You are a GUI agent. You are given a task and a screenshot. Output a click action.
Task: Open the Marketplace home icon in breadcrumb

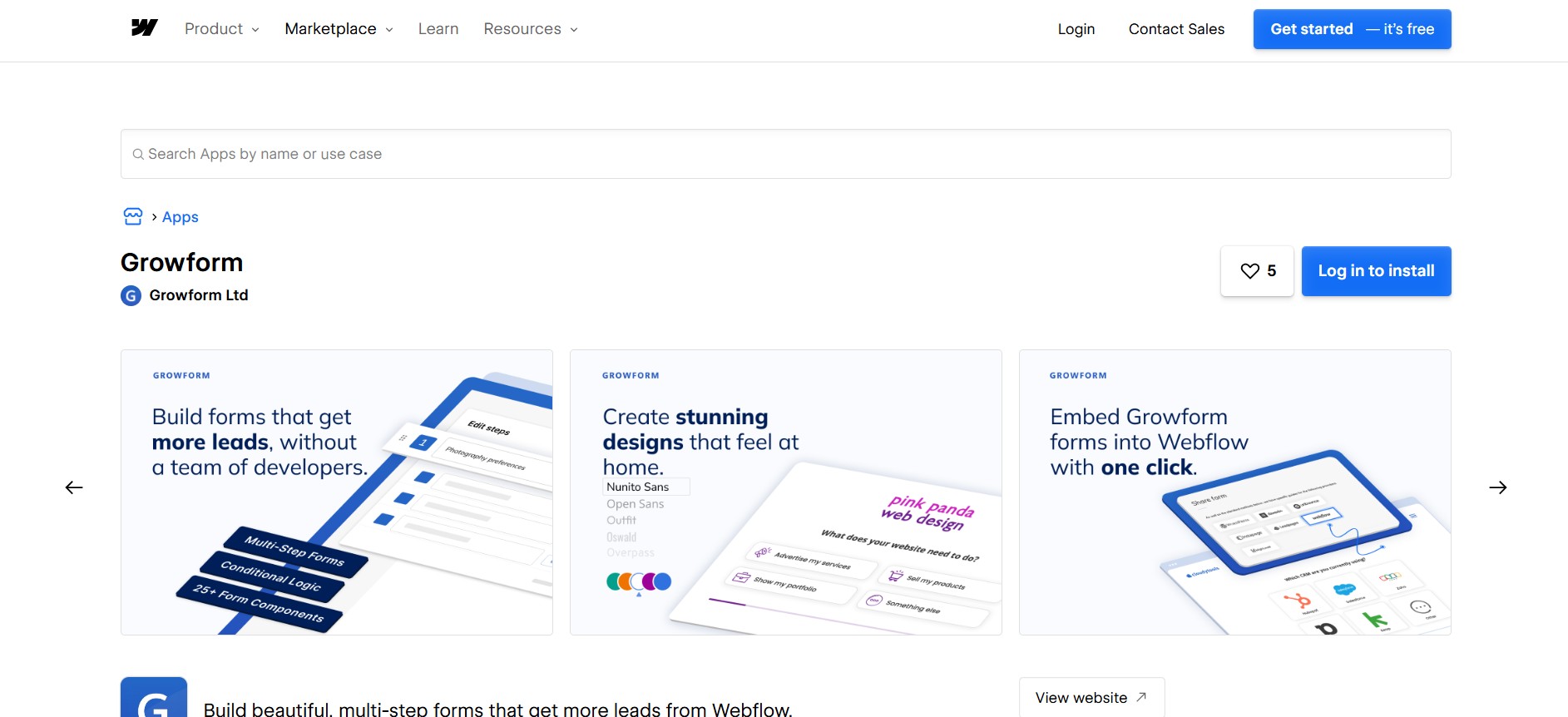133,217
